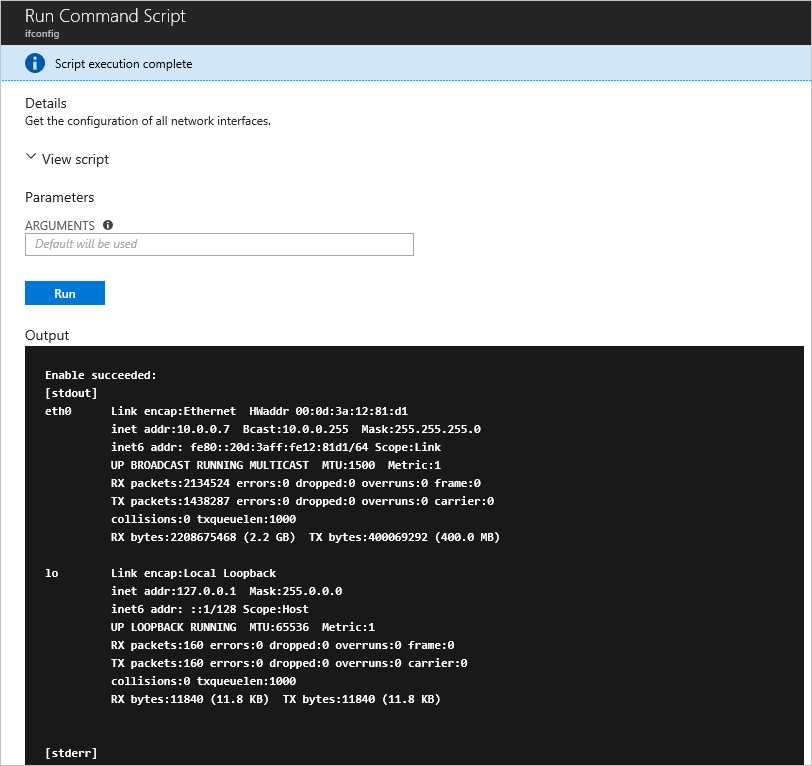
Task: Click the Parameters section heading
Action: [59, 197]
